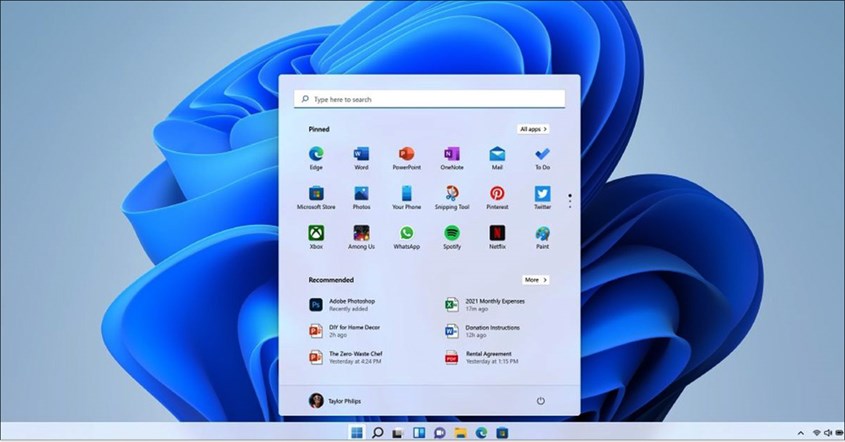Open the Xbox app
Screen dimensions: 845x442
[316, 237]
